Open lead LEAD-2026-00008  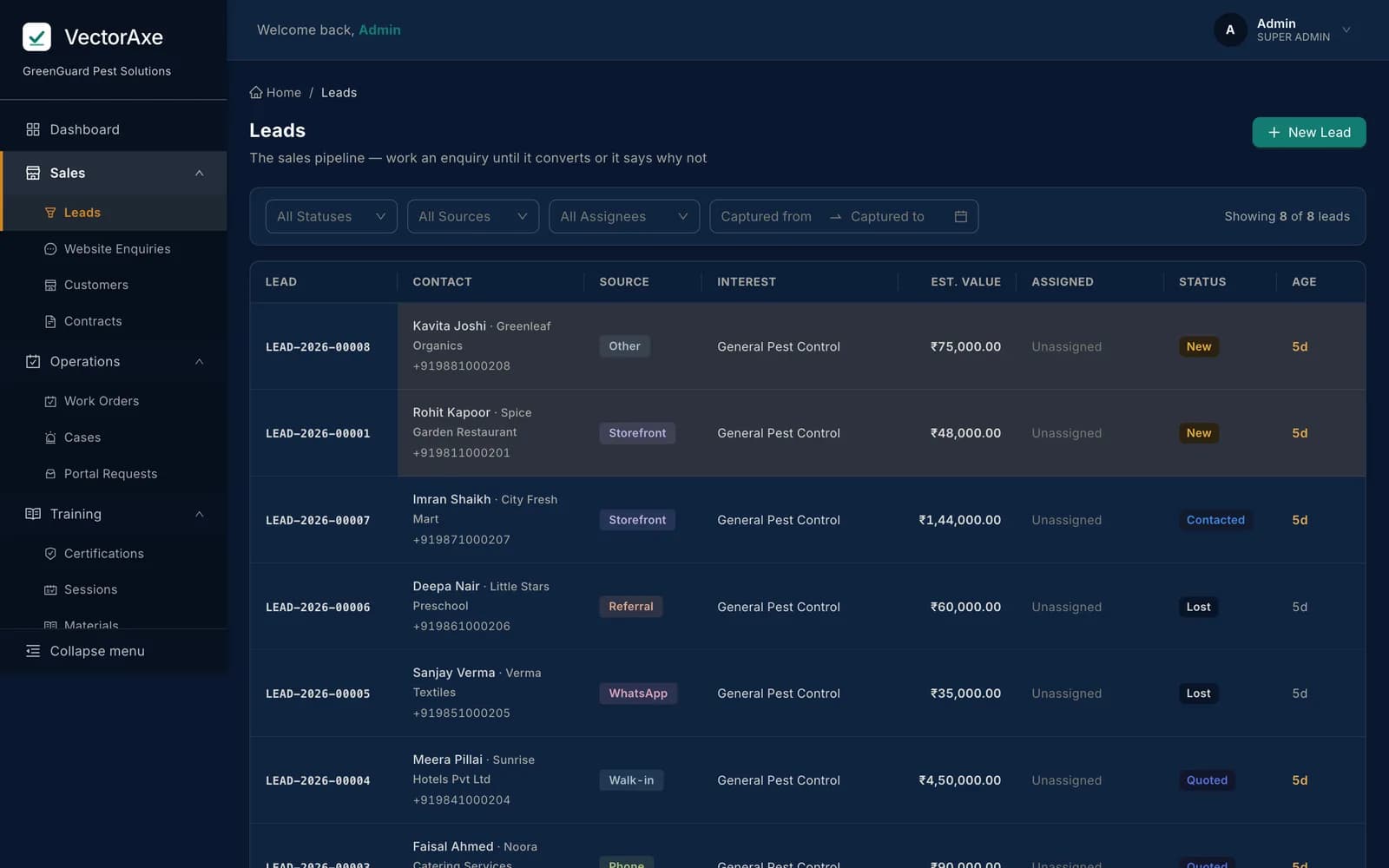click(318, 347)
